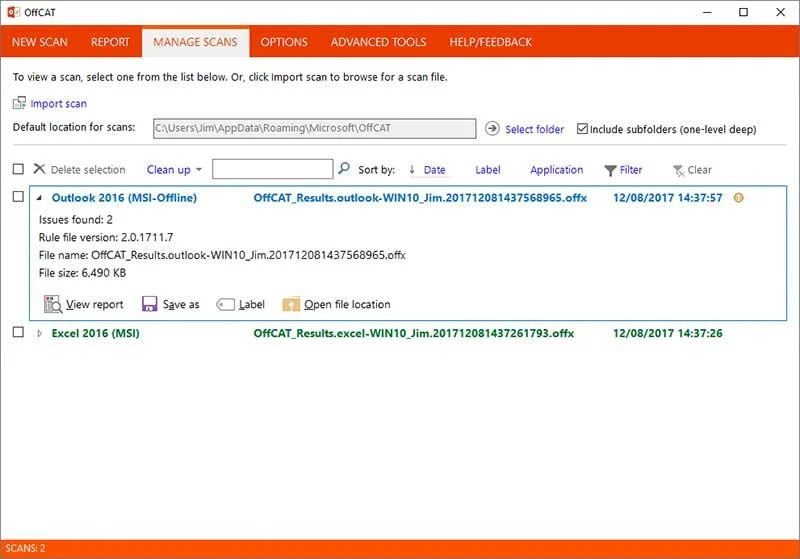This screenshot has width=800, height=559.
Task: Expand the Excel 2016 (MSI) scan row
Action: pyautogui.click(x=39, y=333)
